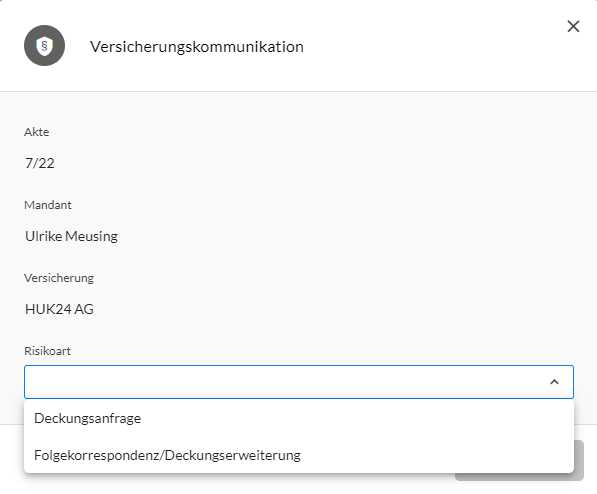Click client name Ulrike Meusing
This screenshot has width=597, height=494.
pos(71,236)
